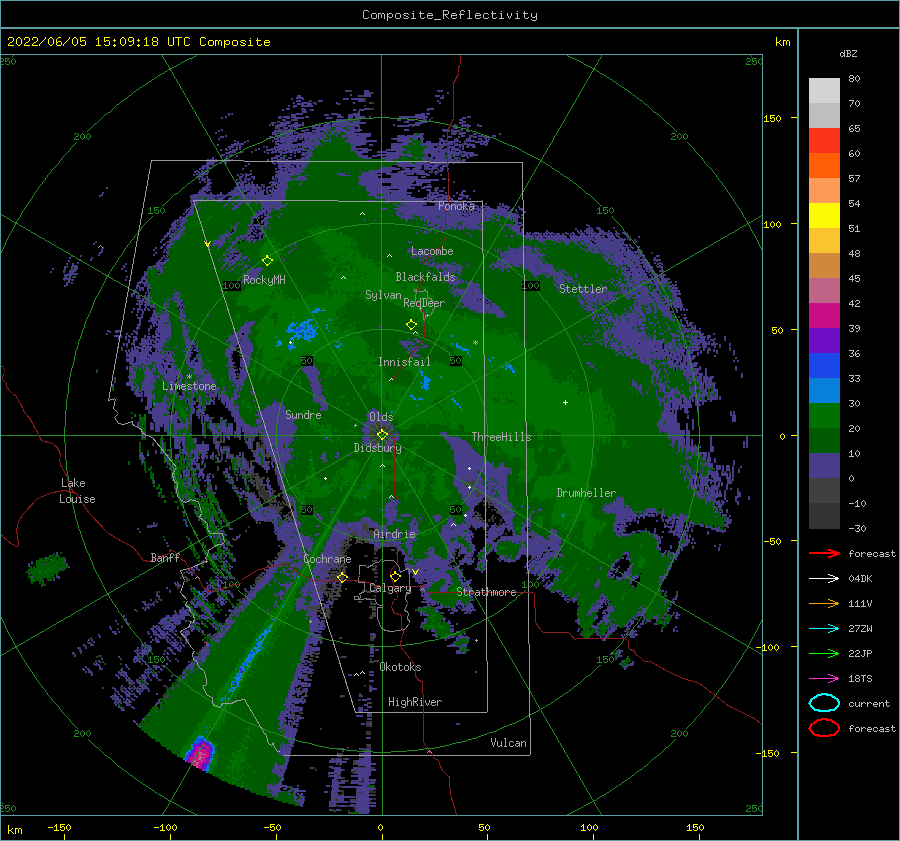Click the Lacombe city label
Viewport: 900px width, 841px height.
(432, 251)
